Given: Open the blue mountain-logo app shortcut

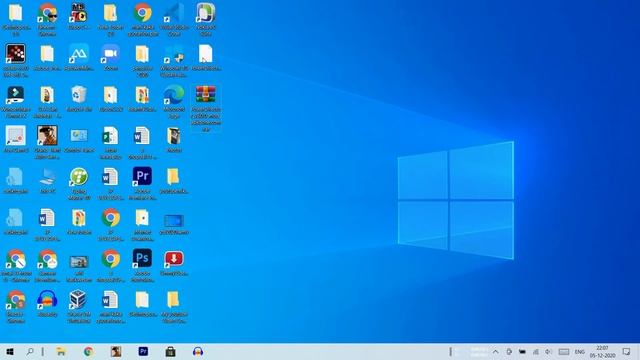Looking at the screenshot, I should coord(79,57).
